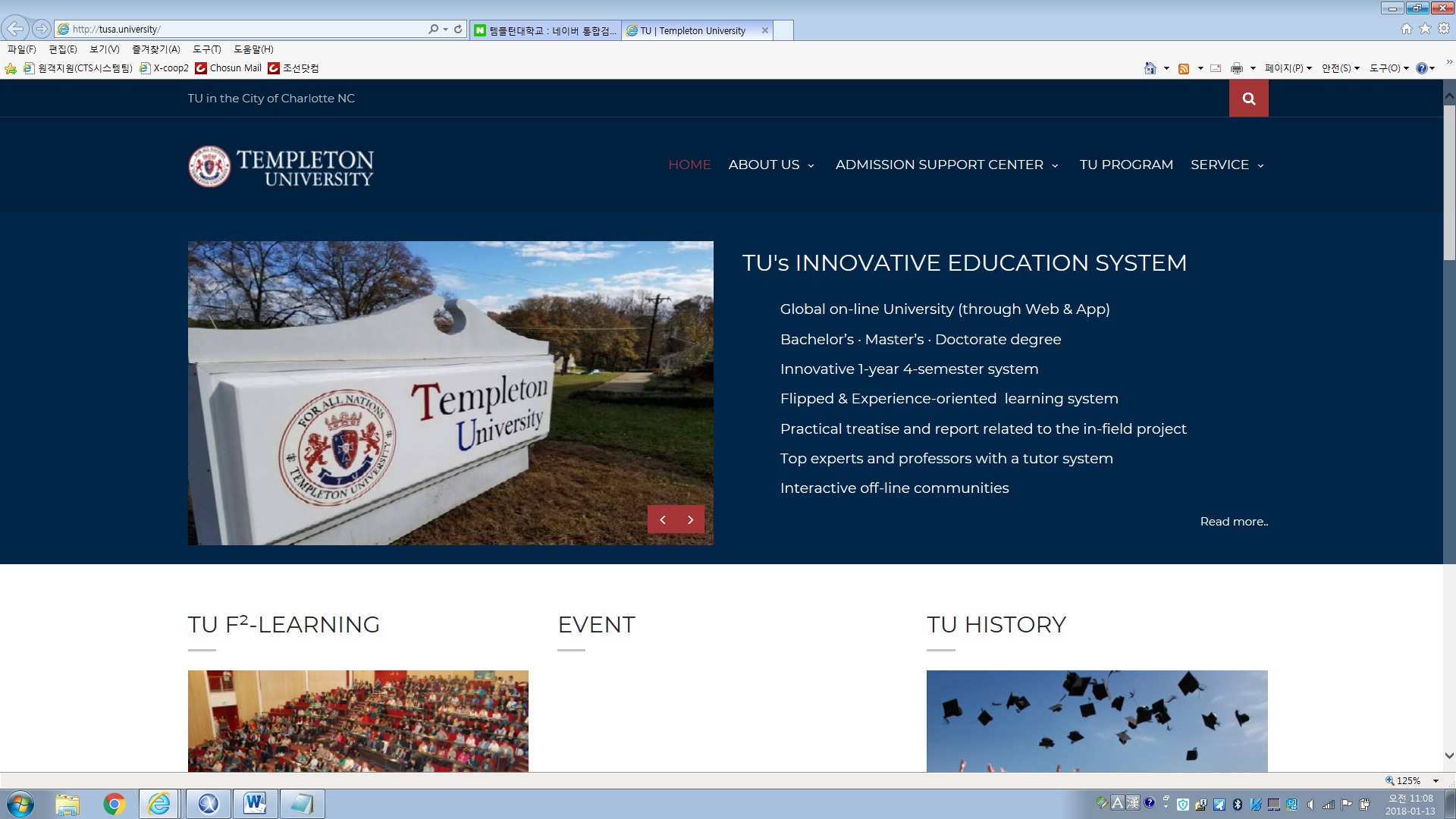
Task: Click the browser back arrow button
Action: [x=15, y=29]
